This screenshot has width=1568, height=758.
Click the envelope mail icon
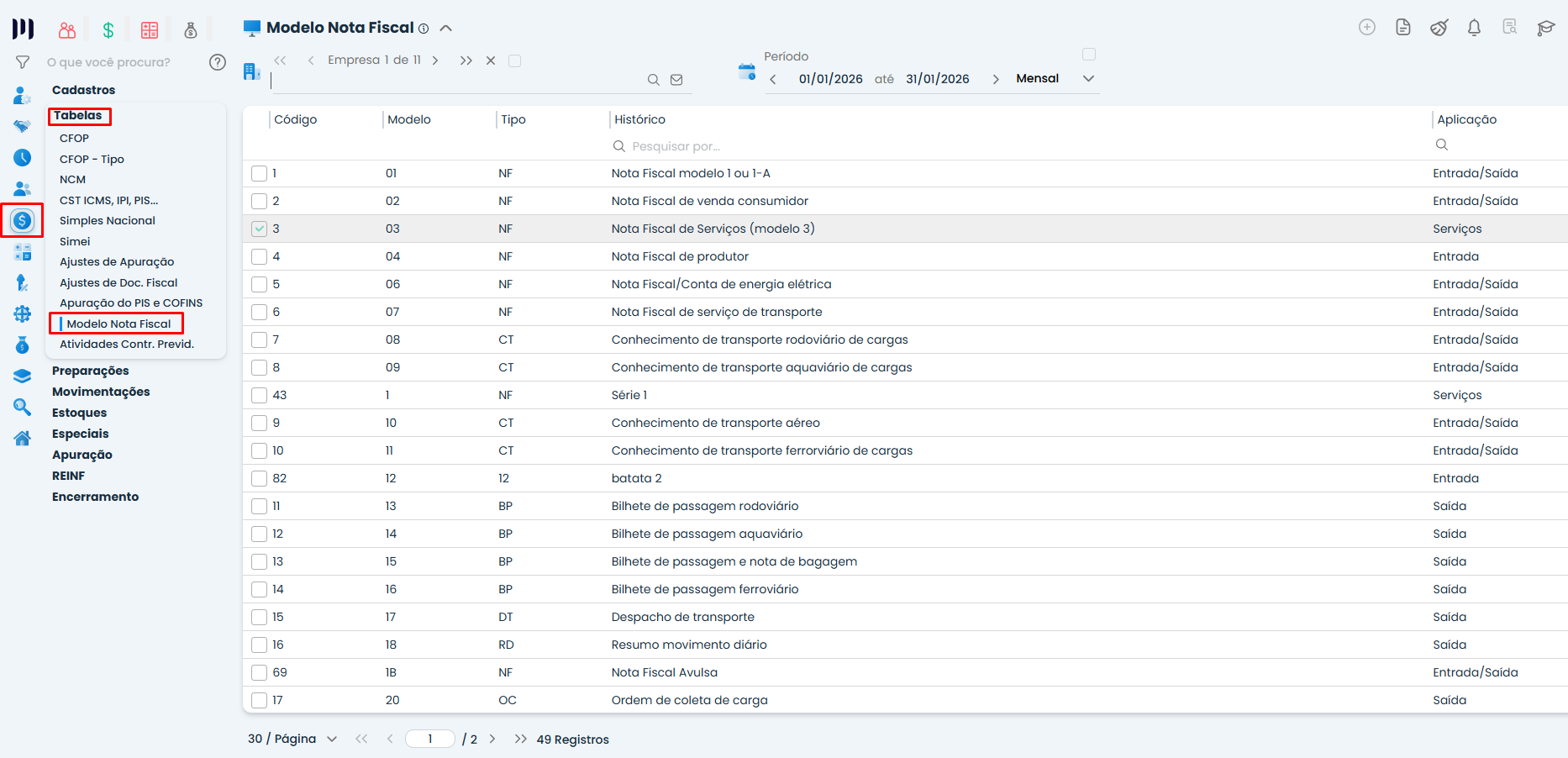[676, 80]
